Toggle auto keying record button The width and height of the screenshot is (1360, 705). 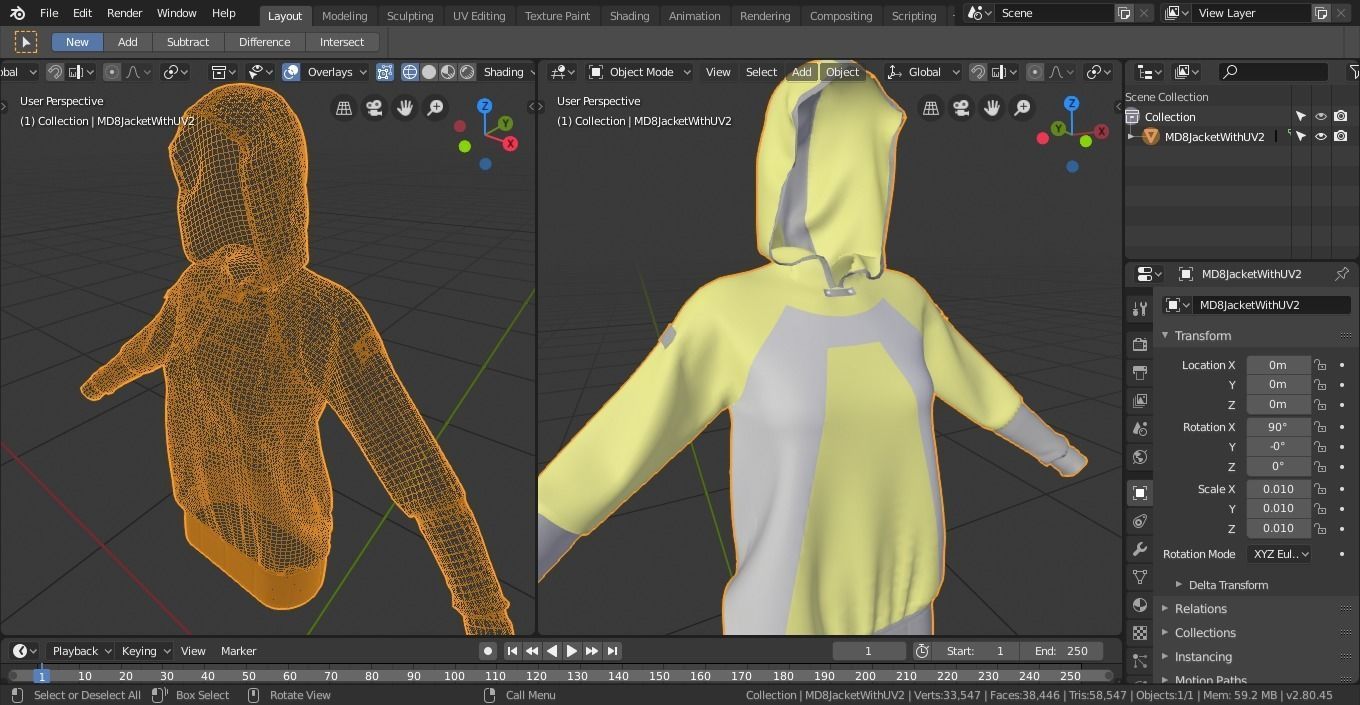(487, 651)
